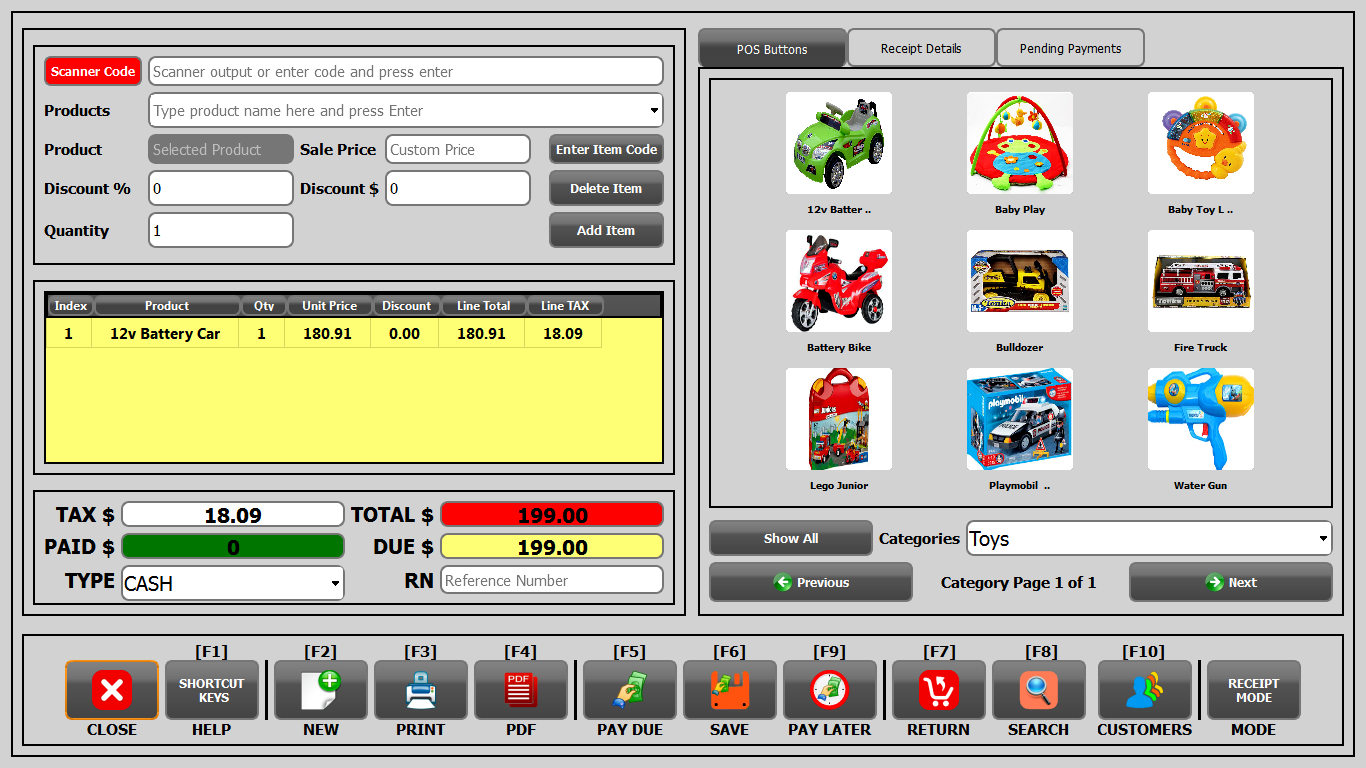Viewport: 1366px width, 768px height.
Task: Open Shortcut Keys help
Action: [211, 690]
